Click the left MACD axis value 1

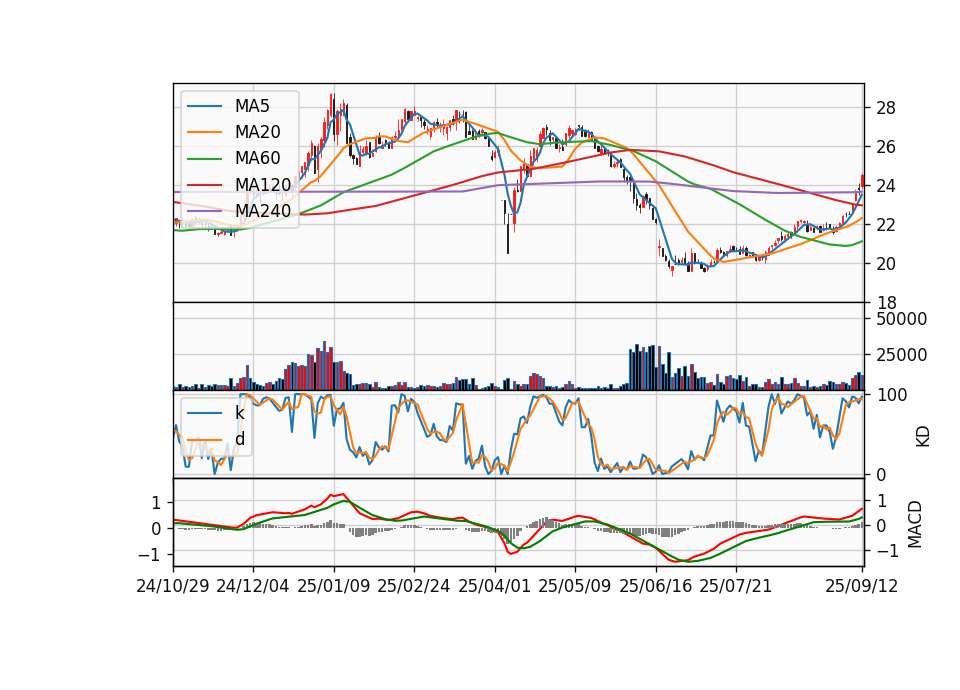click(156, 503)
